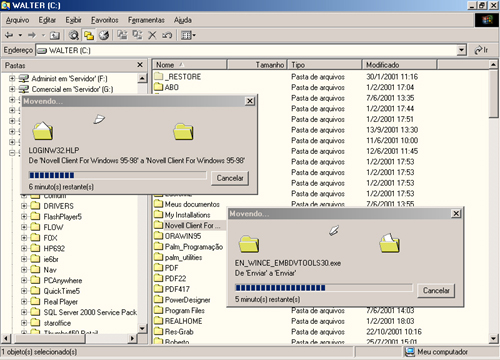The width and height of the screenshot is (500, 360).
Task: Sort by the Tamanho column header
Action: 257,65
